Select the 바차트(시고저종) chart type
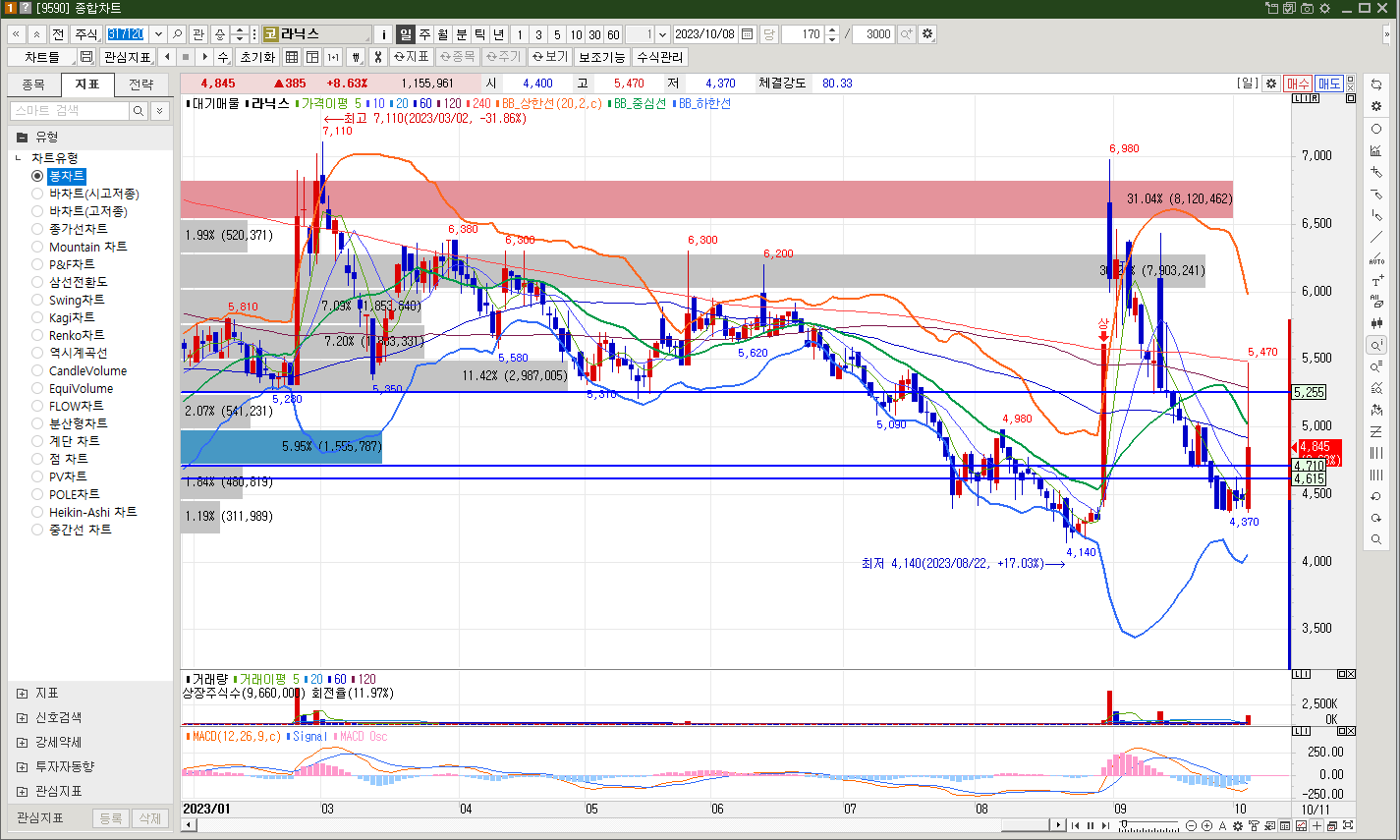Image resolution: width=1400 pixels, height=840 pixels. point(37,194)
